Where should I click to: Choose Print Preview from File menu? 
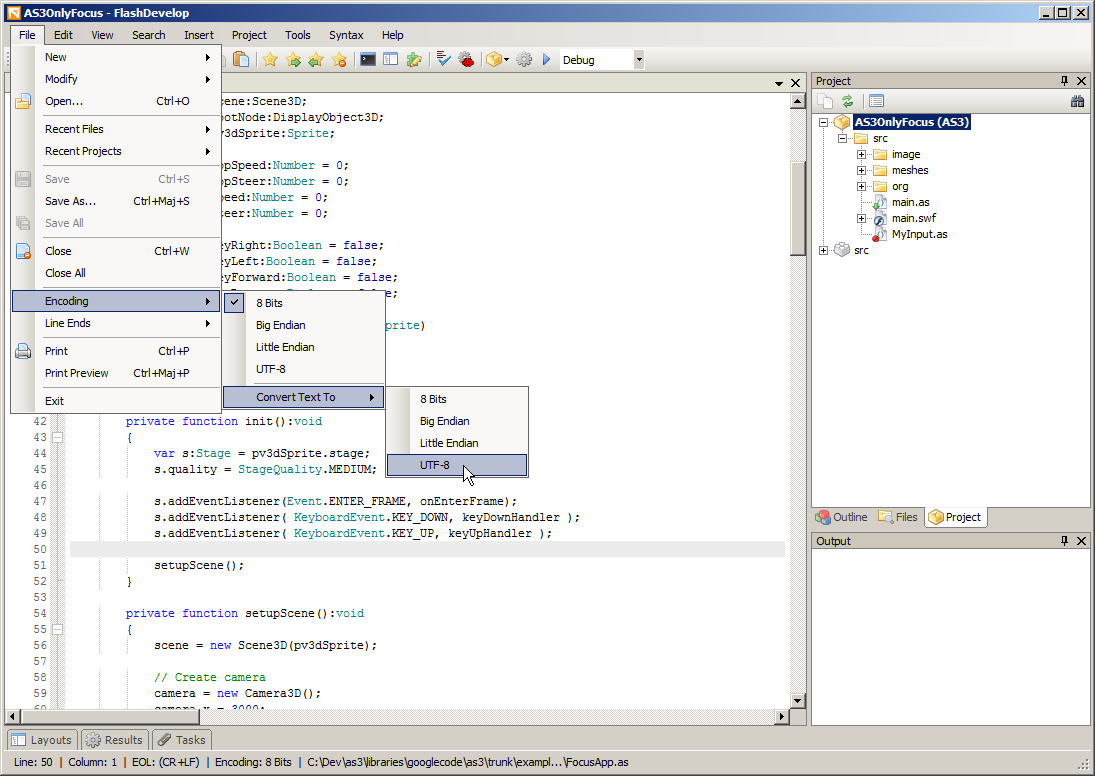pyautogui.click(x=116, y=373)
